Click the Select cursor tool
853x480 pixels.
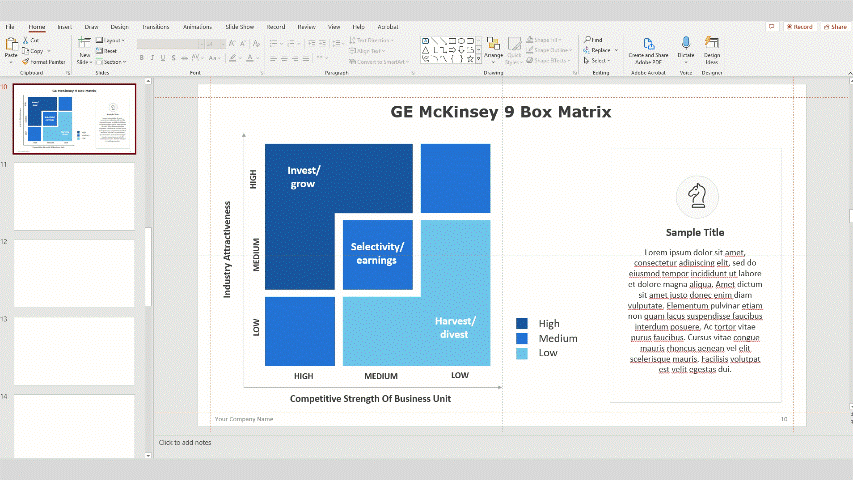click(x=586, y=60)
